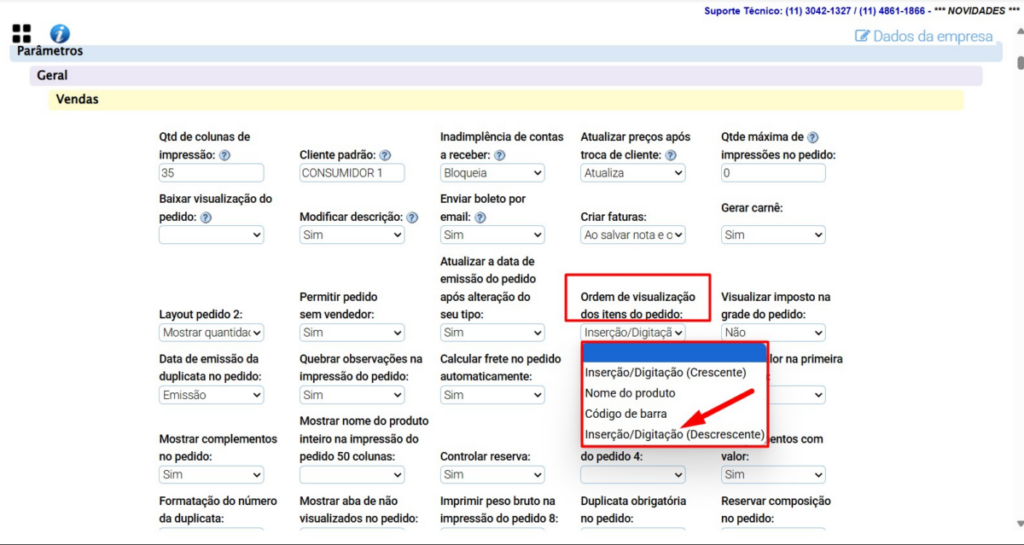Open the Criar faturas dropdown

click(x=633, y=235)
